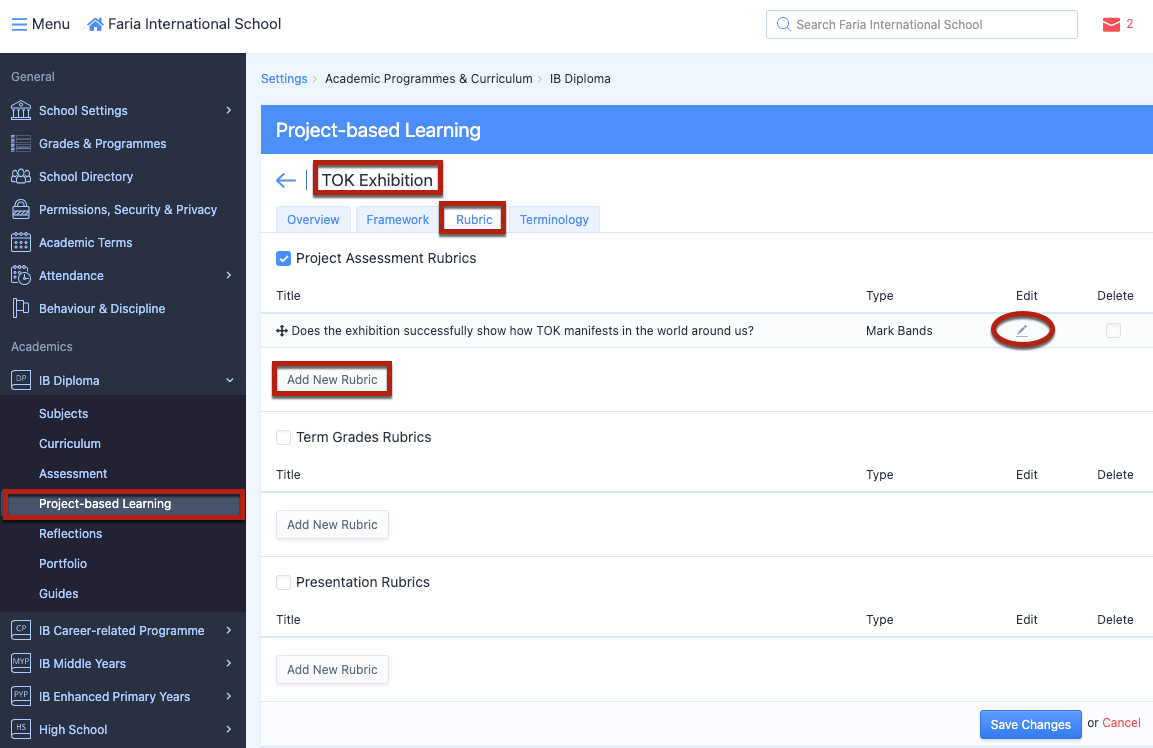Click the School Directory people icon
Image resolution: width=1153 pixels, height=748 pixels.
(21, 177)
